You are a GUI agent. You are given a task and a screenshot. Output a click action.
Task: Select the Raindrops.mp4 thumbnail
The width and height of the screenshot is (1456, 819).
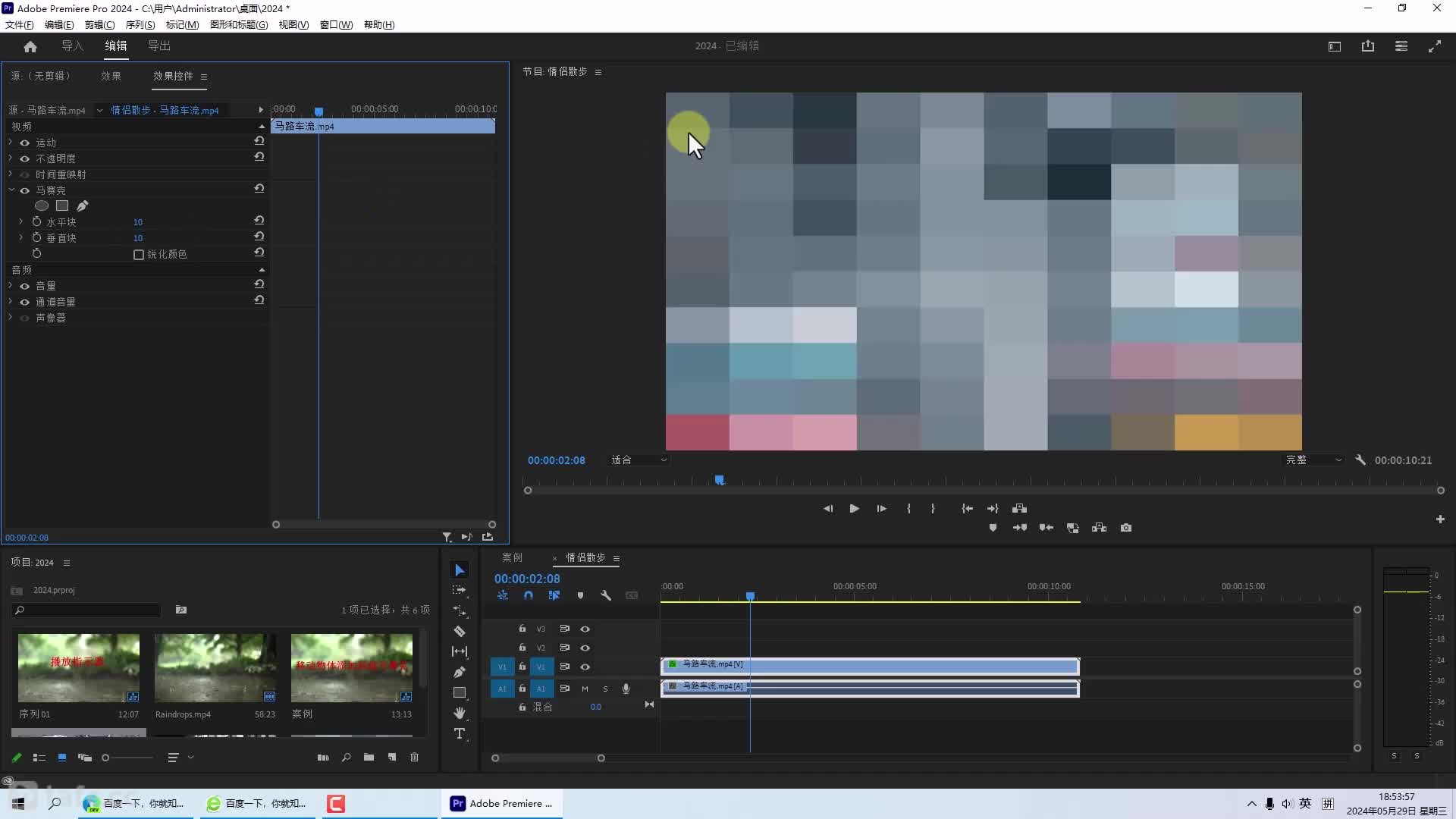tap(215, 668)
